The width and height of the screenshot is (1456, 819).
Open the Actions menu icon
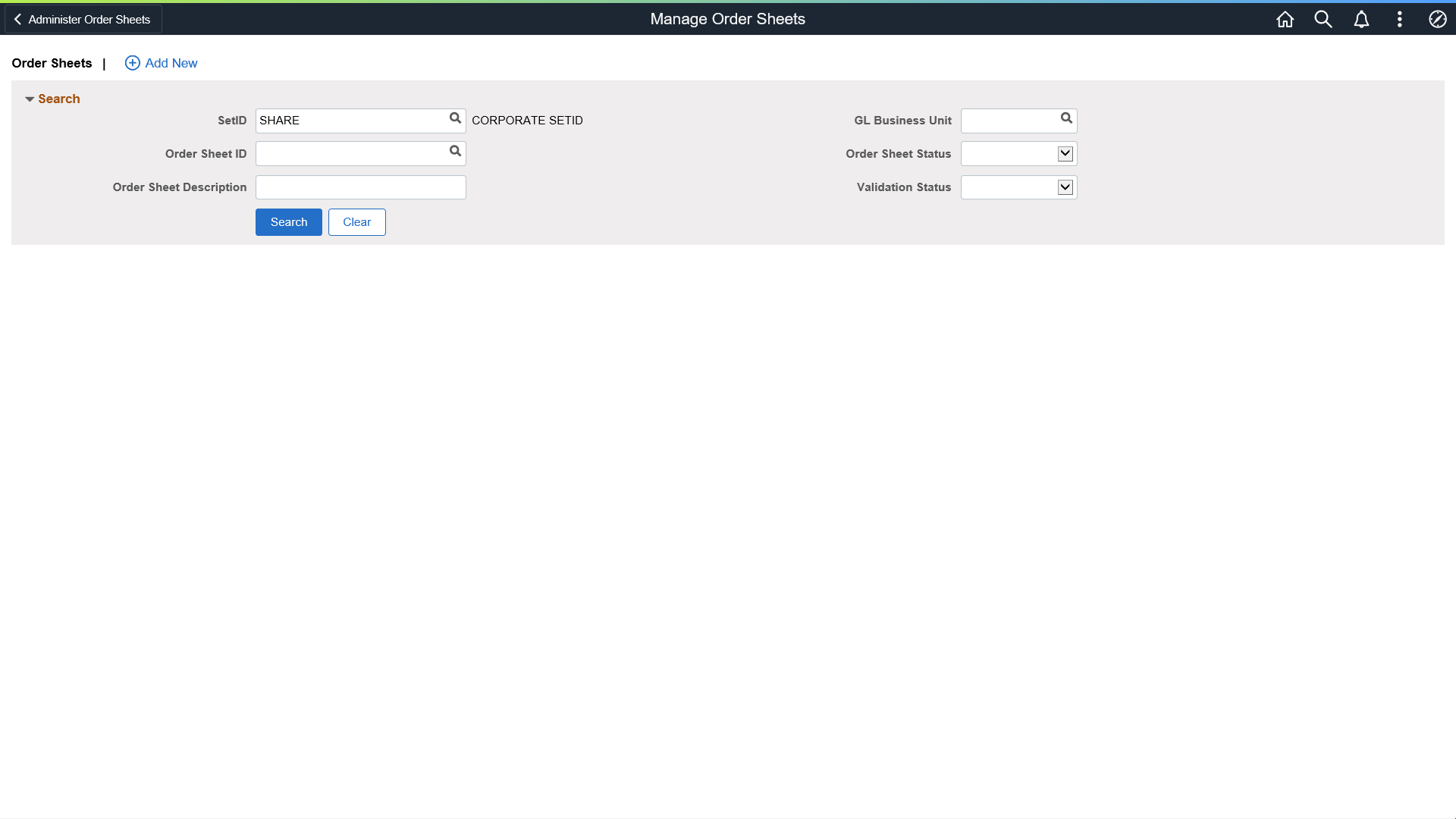coord(1400,19)
